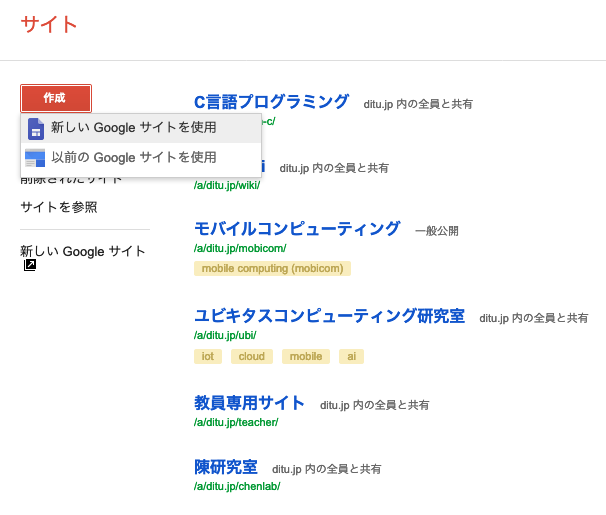Click the mobile computing (mobicom) tag

pyautogui.click(x=272, y=269)
